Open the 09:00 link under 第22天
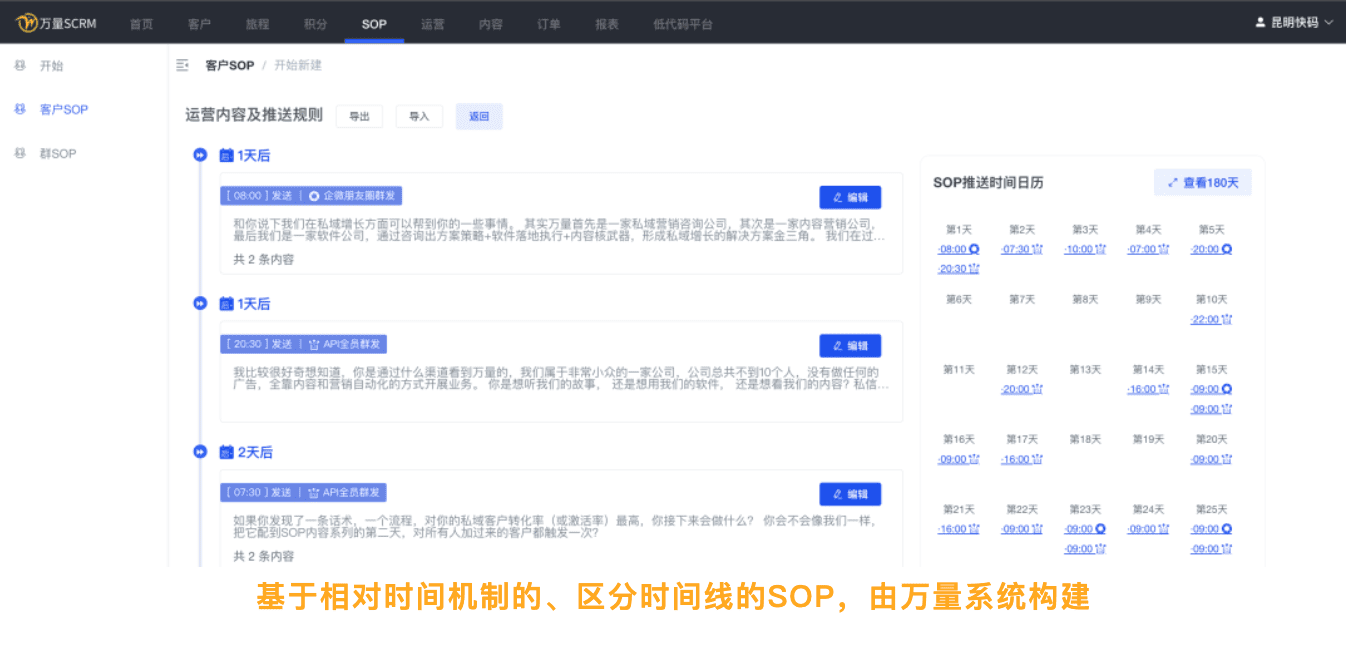Viewport: 1346px width, 650px height. click(x=1022, y=529)
